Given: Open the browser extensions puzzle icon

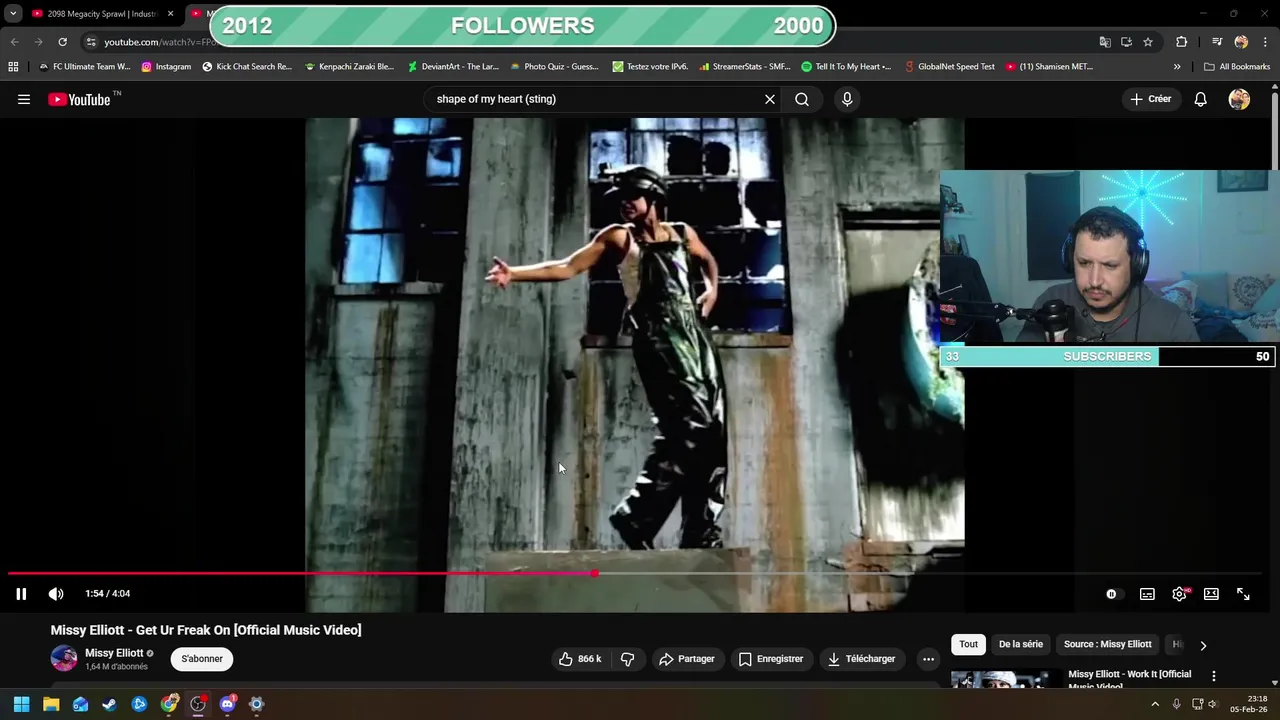Looking at the screenshot, I should pos(1181,42).
